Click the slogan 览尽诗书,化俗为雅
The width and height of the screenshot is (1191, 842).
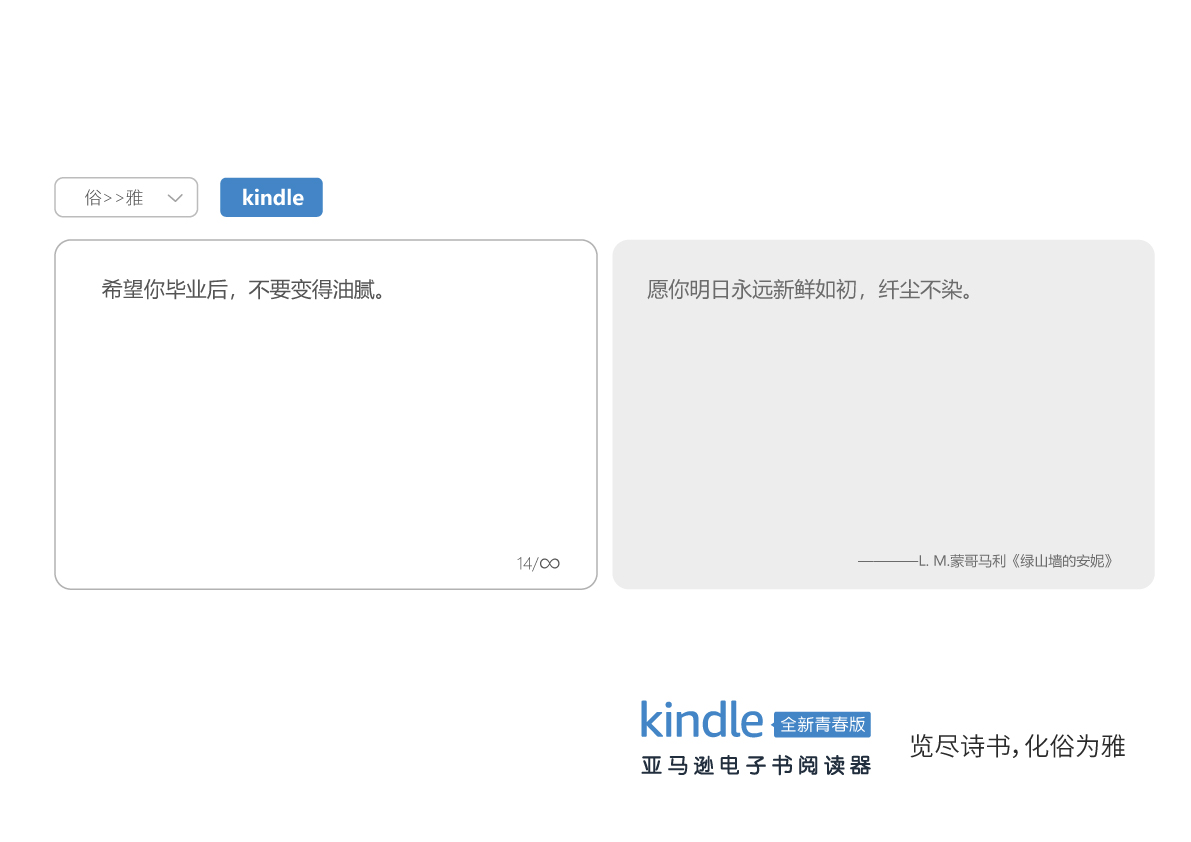[x=1017, y=746]
